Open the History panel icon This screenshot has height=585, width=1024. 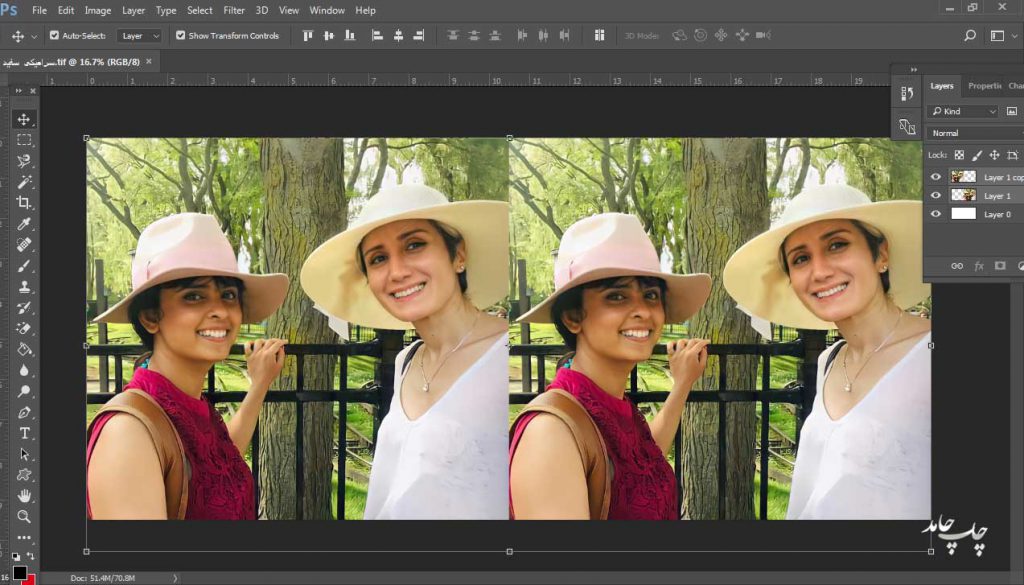907,93
